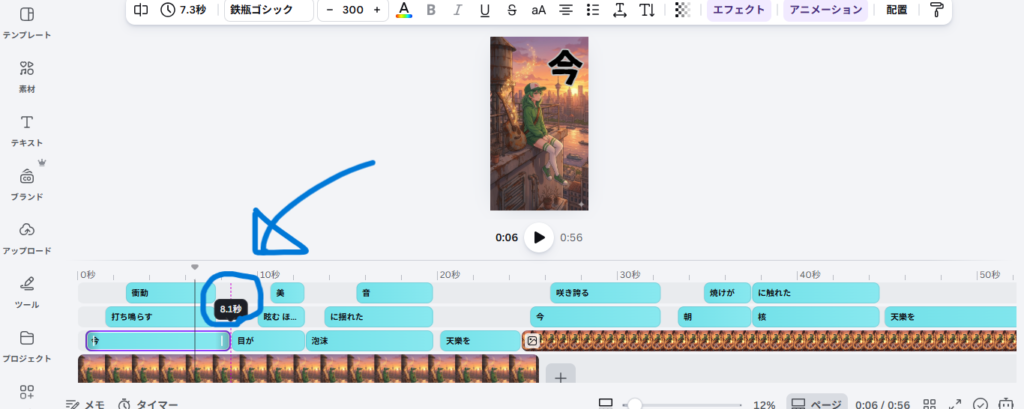
Task: Click the copy style paint roller icon
Action: 936,10
